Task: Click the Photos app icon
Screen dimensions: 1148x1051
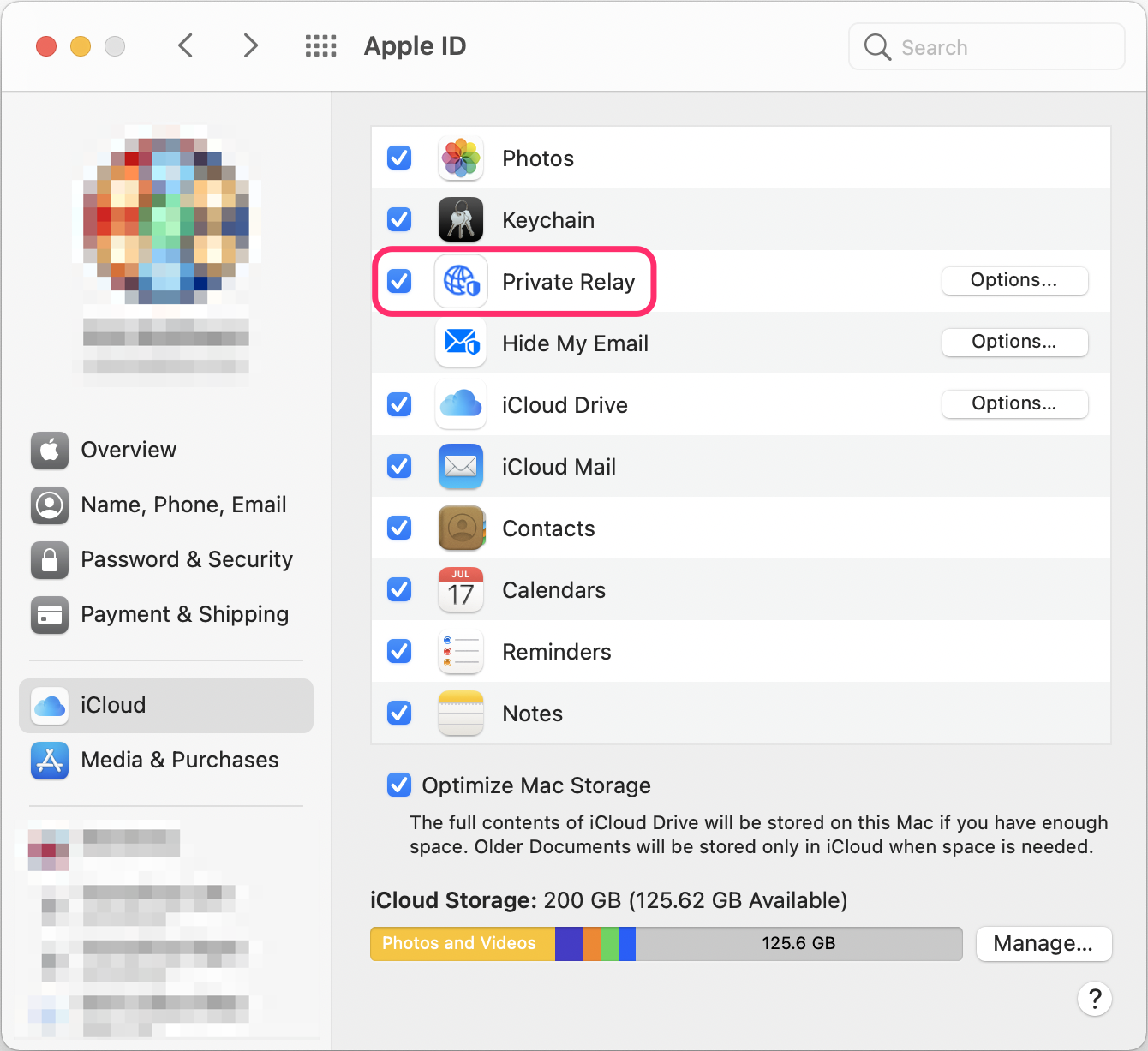Action: point(461,158)
